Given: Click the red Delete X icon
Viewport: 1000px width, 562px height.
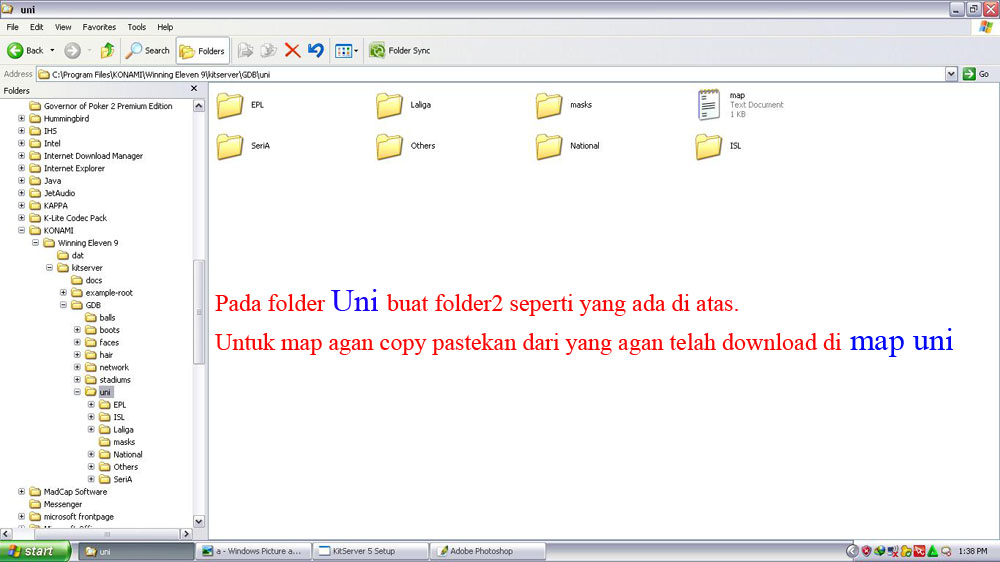Looking at the screenshot, I should tap(292, 50).
